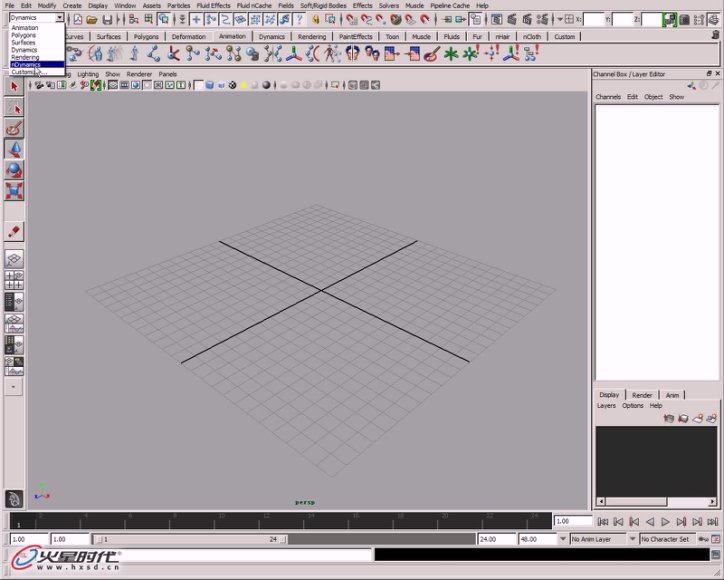Screen dimensions: 724x580
Task: Click the Open Scene folder icon
Action: click(x=92, y=19)
